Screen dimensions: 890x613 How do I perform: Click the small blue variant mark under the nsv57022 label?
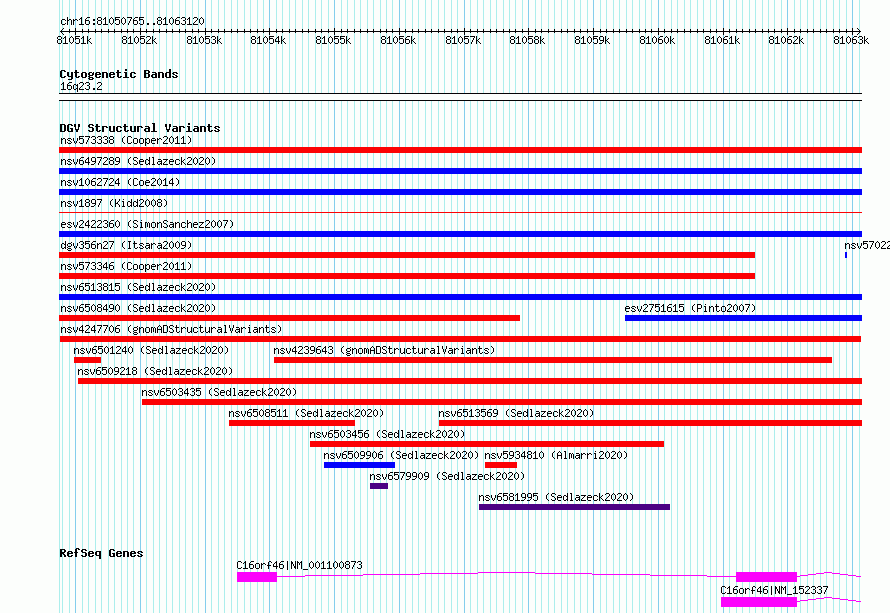[846, 255]
